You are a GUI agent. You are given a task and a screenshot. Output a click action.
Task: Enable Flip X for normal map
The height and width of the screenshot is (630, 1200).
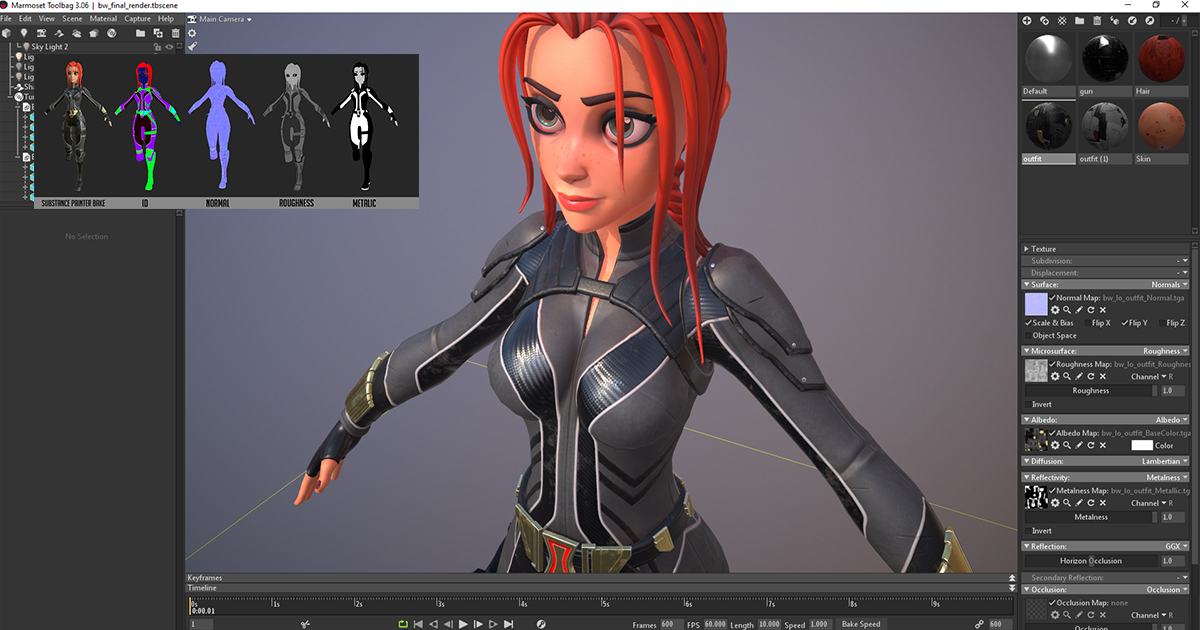(x=1087, y=323)
